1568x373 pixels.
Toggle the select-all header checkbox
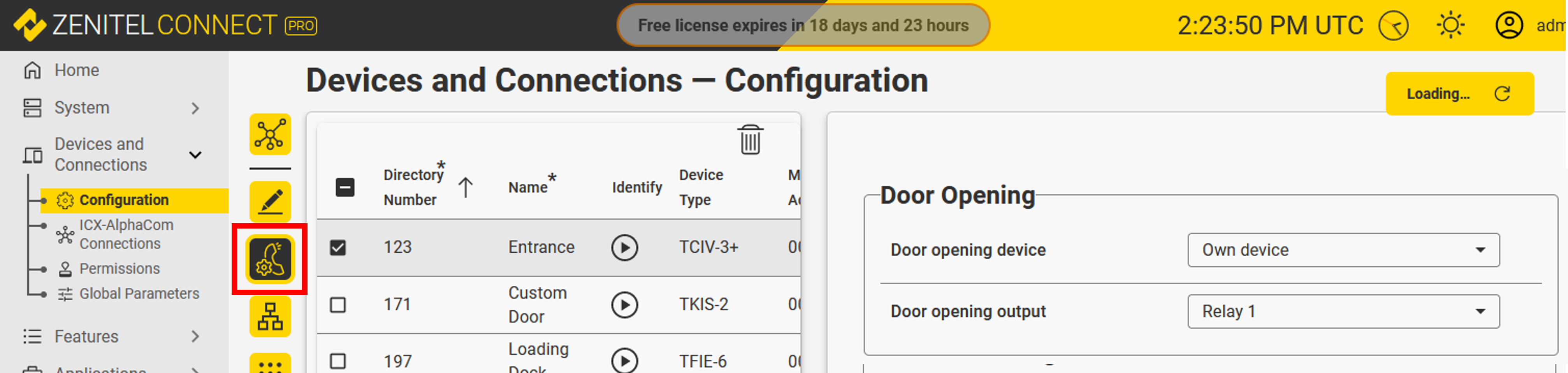(x=345, y=187)
